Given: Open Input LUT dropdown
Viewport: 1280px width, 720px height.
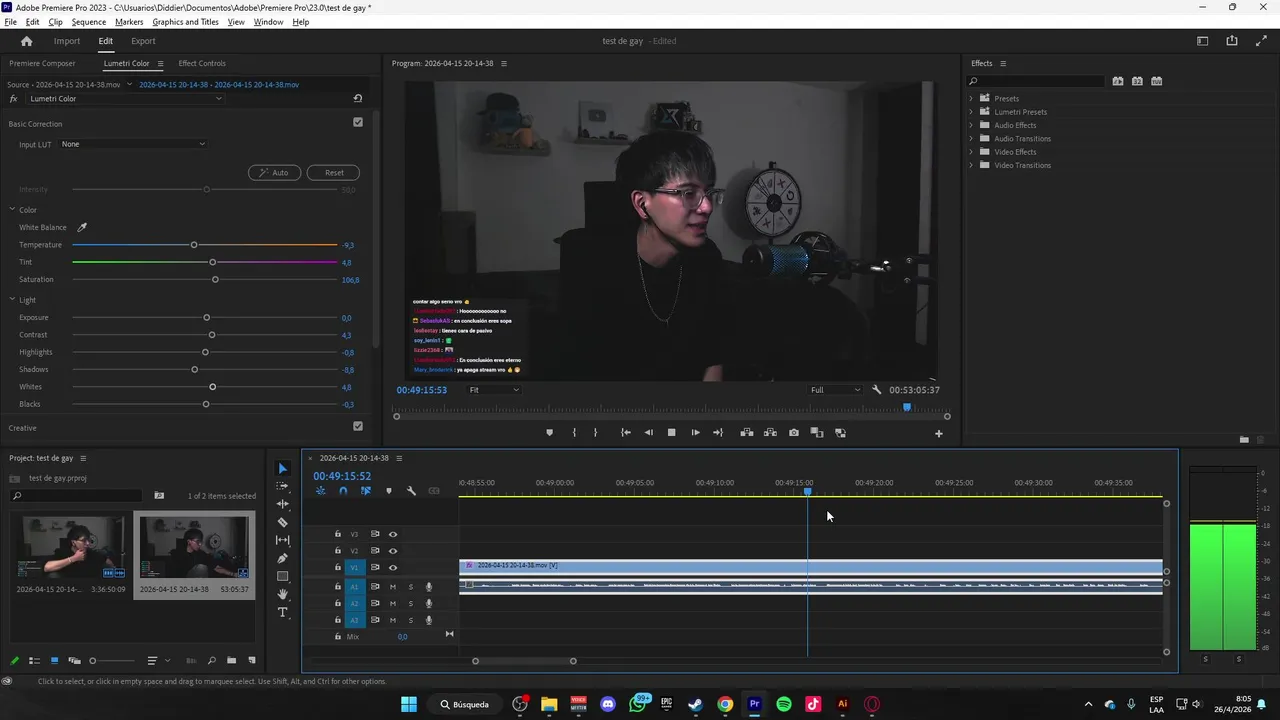Looking at the screenshot, I should click(x=132, y=144).
